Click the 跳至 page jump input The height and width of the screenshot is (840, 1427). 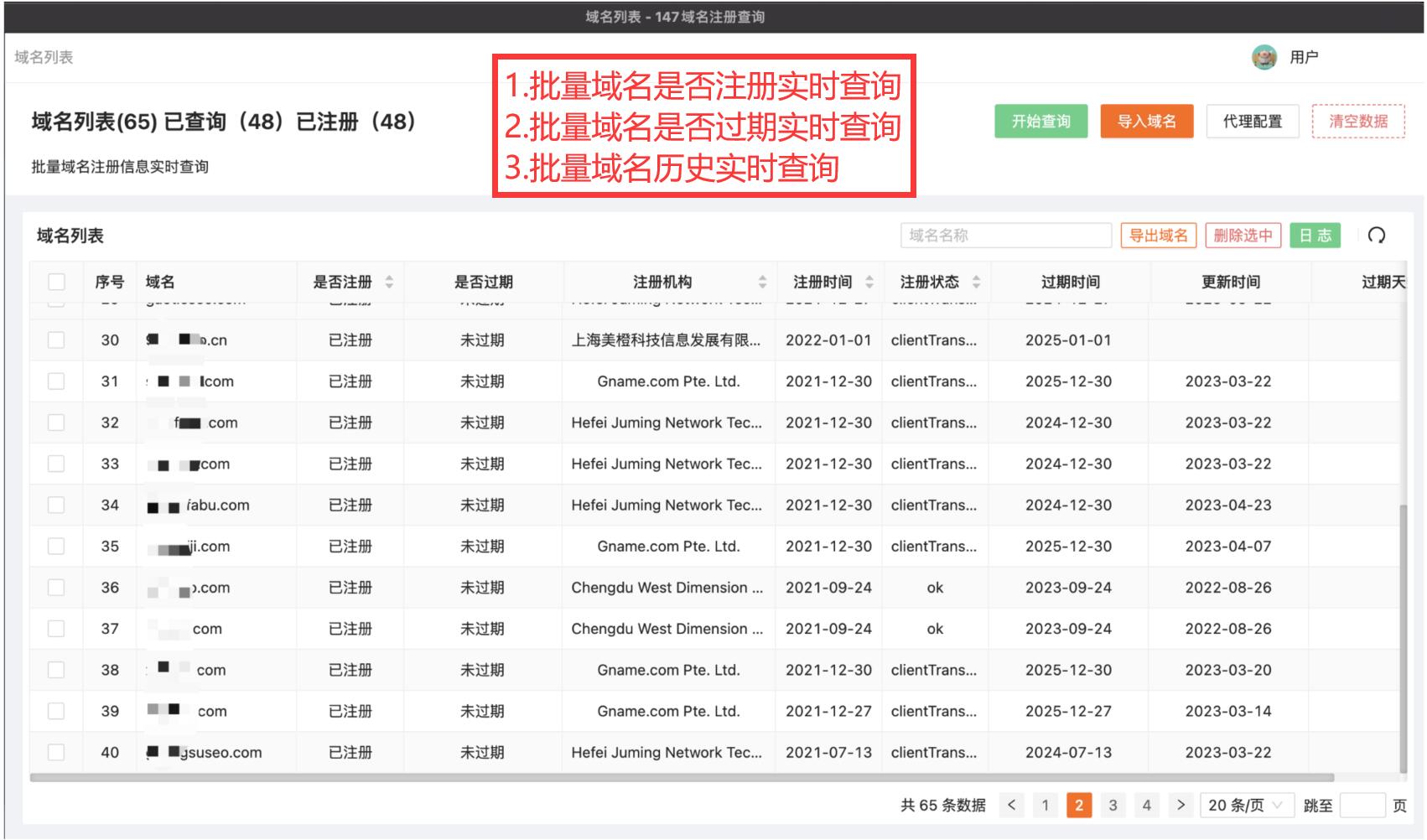[1362, 805]
